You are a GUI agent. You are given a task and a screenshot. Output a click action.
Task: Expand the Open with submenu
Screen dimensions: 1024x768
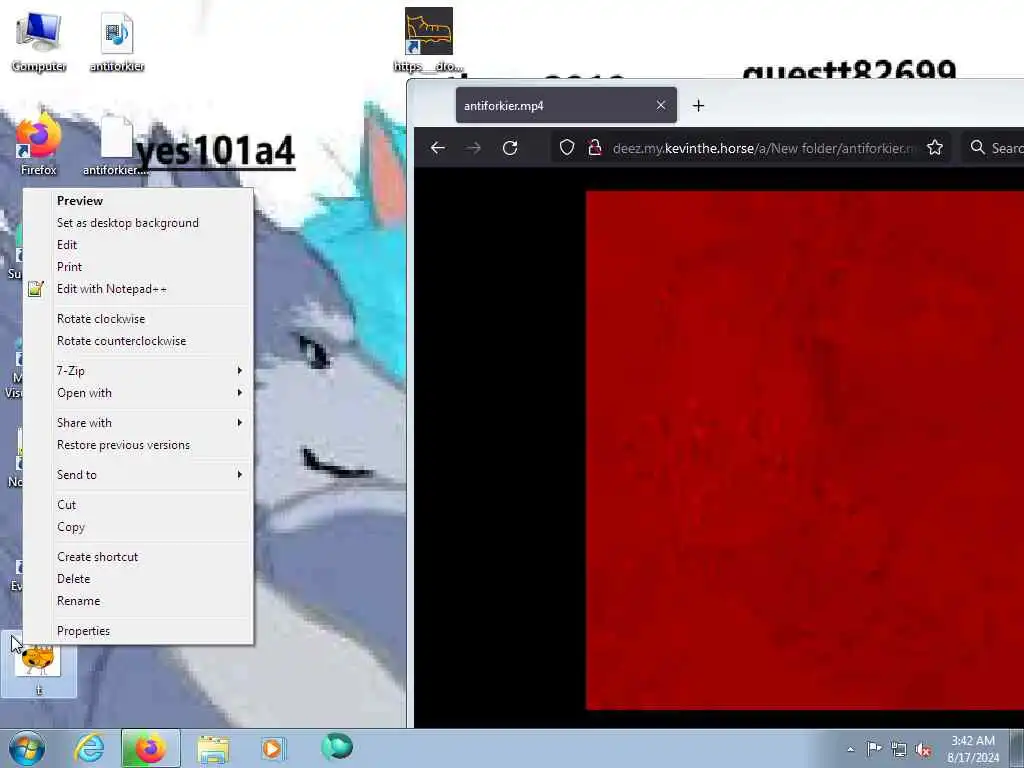click(x=138, y=392)
